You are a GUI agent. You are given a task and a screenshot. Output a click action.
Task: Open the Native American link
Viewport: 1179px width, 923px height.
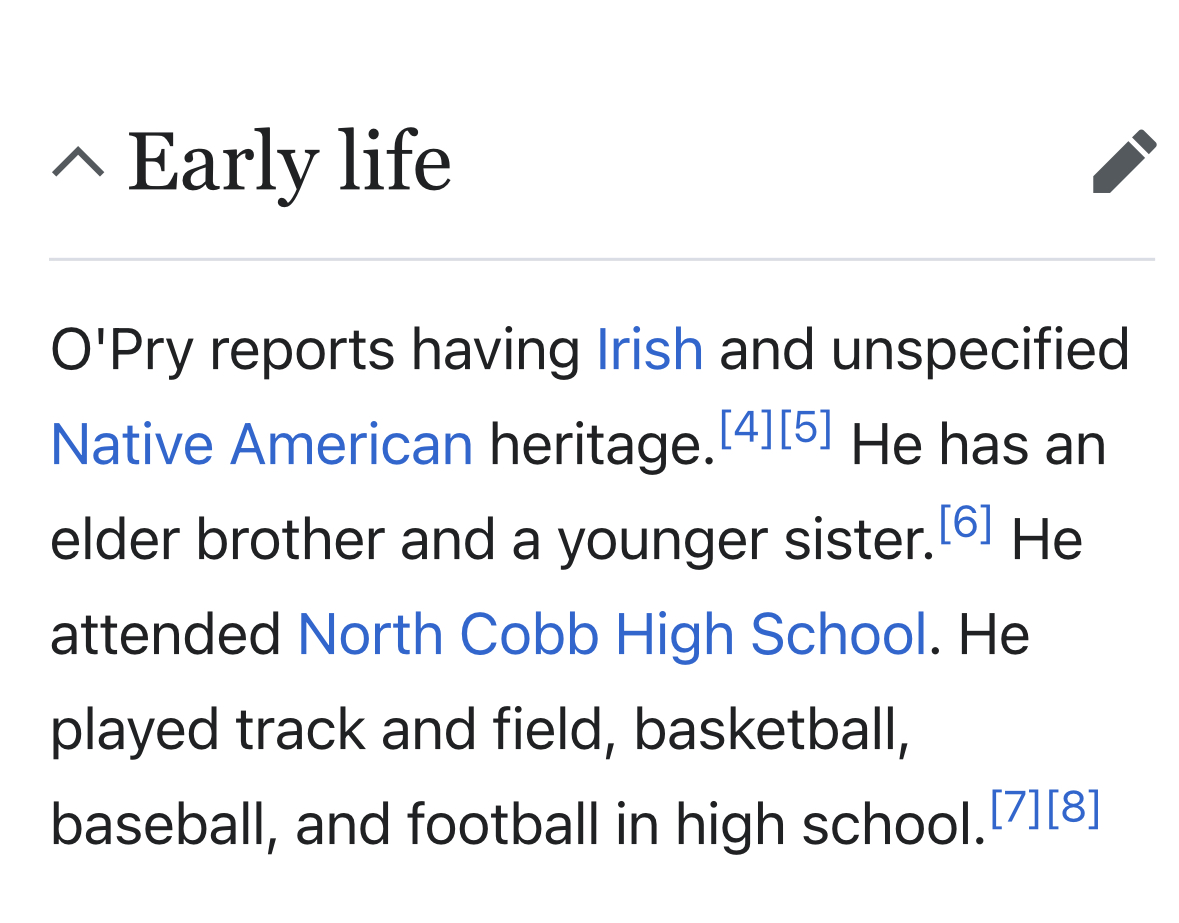click(x=261, y=444)
